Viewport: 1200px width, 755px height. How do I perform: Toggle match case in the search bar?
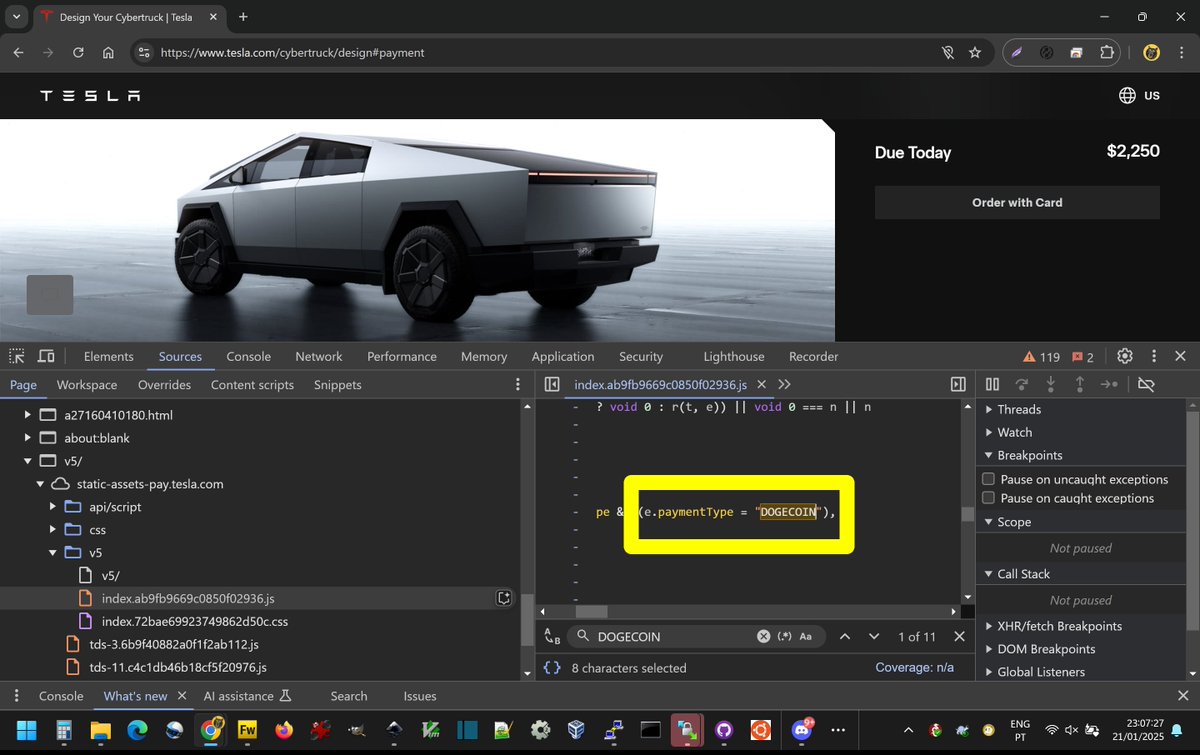[806, 636]
